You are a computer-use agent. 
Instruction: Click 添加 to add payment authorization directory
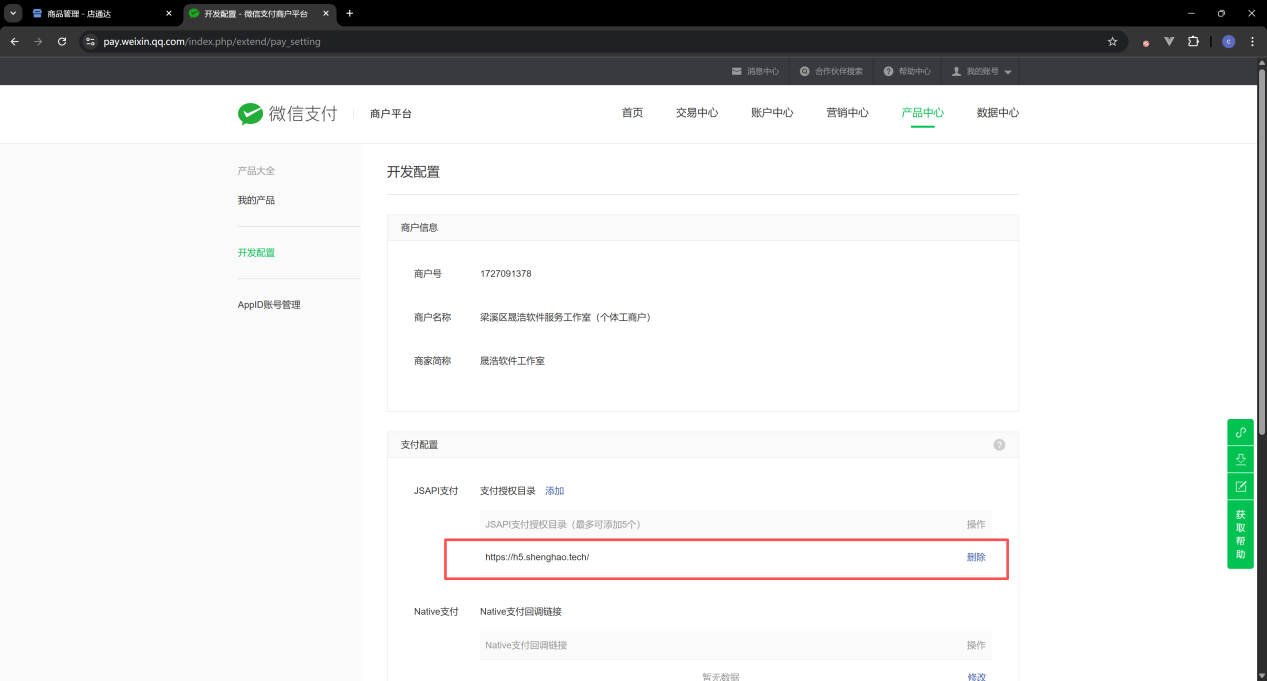(554, 491)
